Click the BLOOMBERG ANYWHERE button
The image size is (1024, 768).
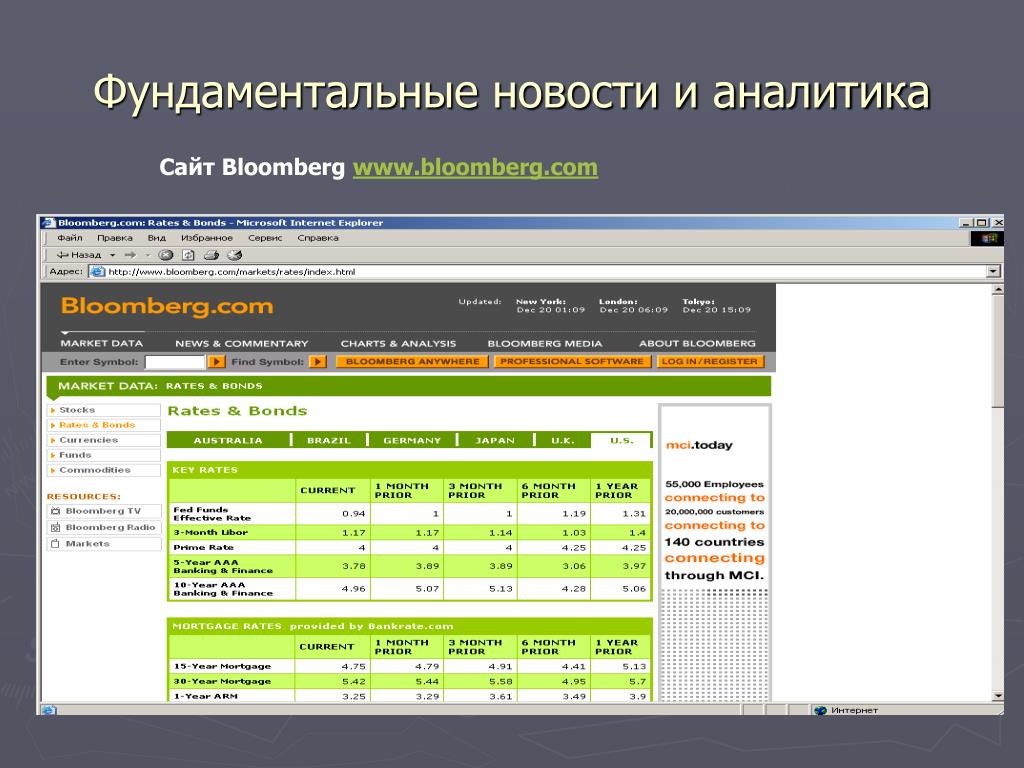412,361
